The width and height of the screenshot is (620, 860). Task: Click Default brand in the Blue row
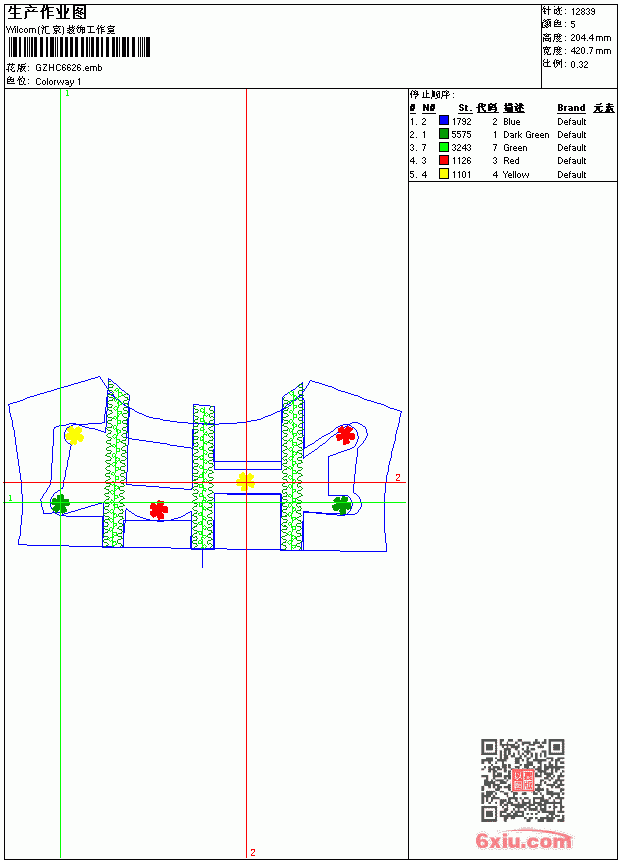572,121
